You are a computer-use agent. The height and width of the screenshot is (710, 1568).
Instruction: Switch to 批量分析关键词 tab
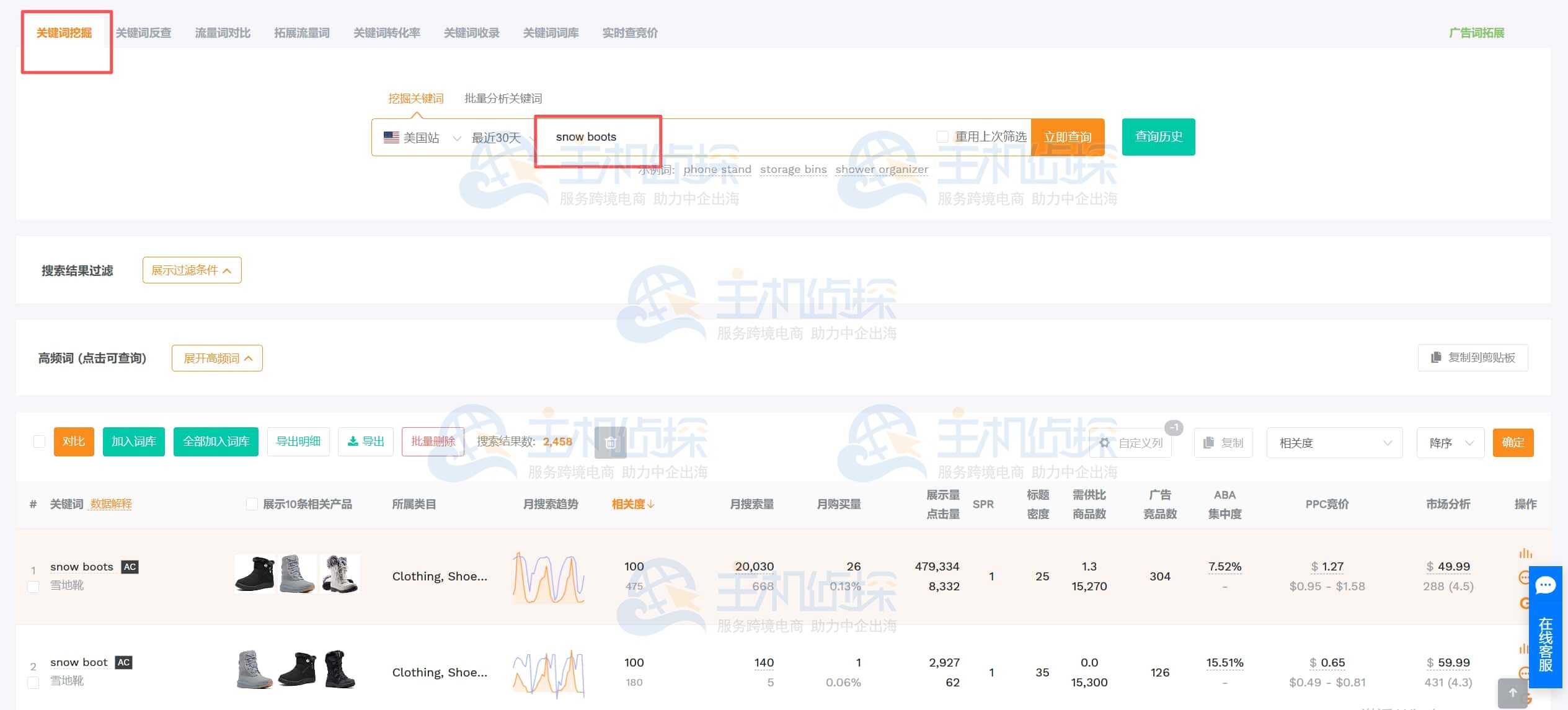pyautogui.click(x=503, y=99)
